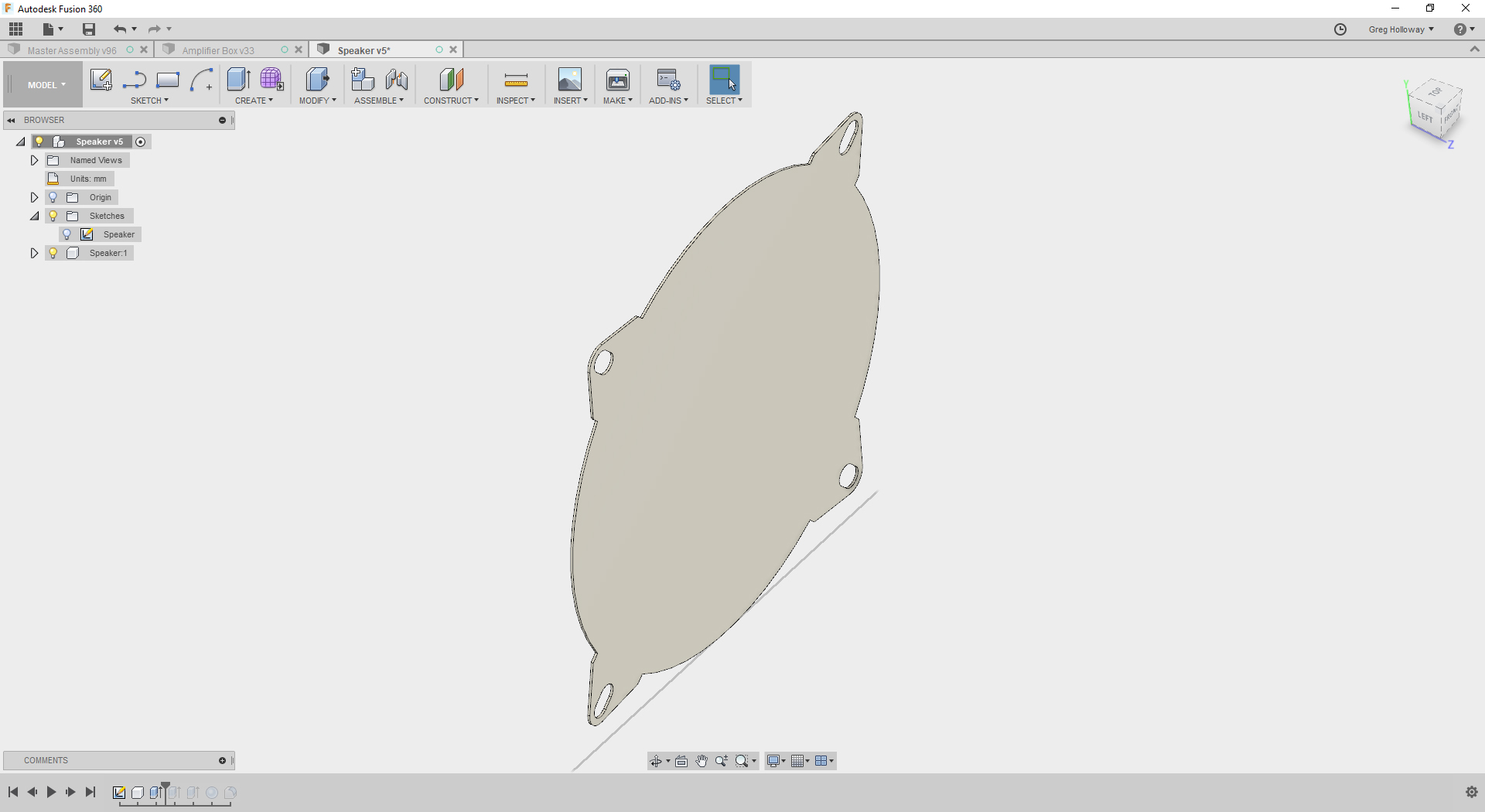Open the ASSEMBLE menu
The width and height of the screenshot is (1485, 812).
[x=379, y=101]
